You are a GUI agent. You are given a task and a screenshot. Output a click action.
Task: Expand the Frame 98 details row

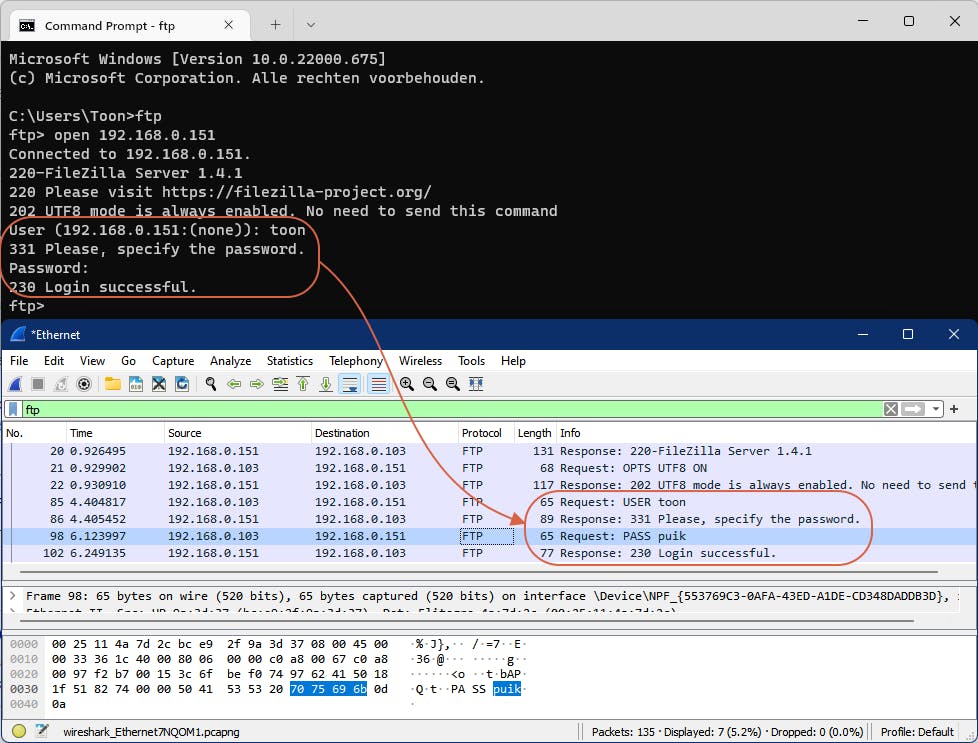(x=12, y=596)
